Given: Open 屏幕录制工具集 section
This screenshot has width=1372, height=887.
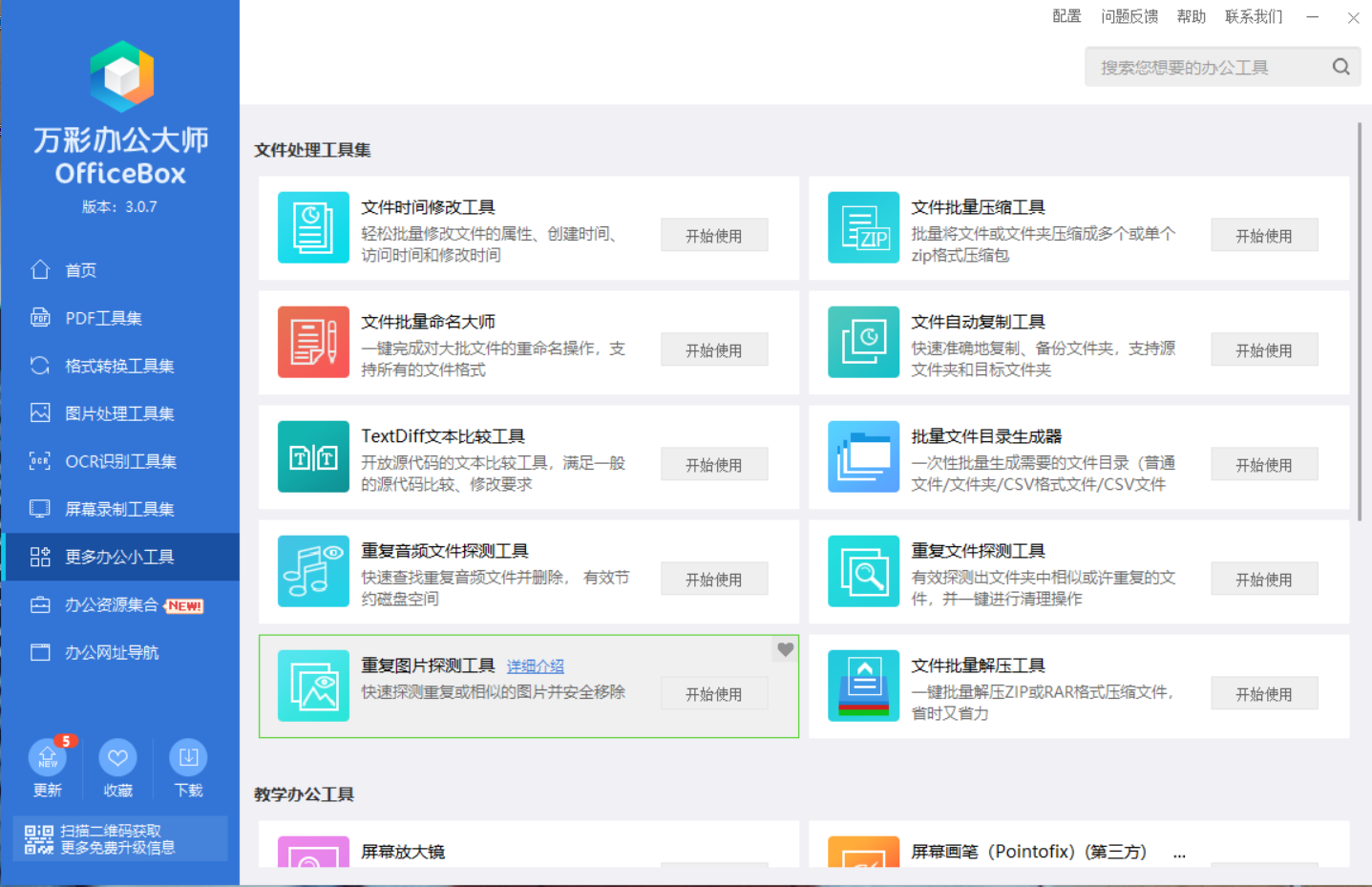Looking at the screenshot, I should (120, 509).
